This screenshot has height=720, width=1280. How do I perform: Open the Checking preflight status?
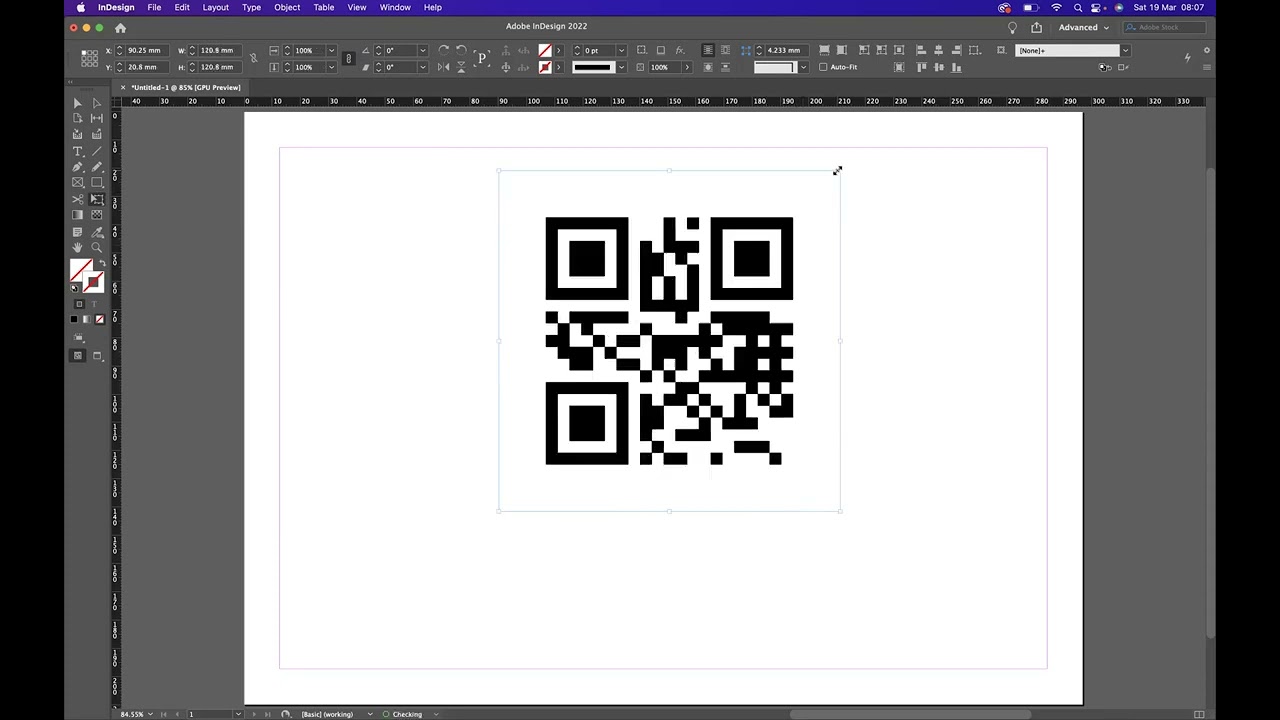[407, 714]
